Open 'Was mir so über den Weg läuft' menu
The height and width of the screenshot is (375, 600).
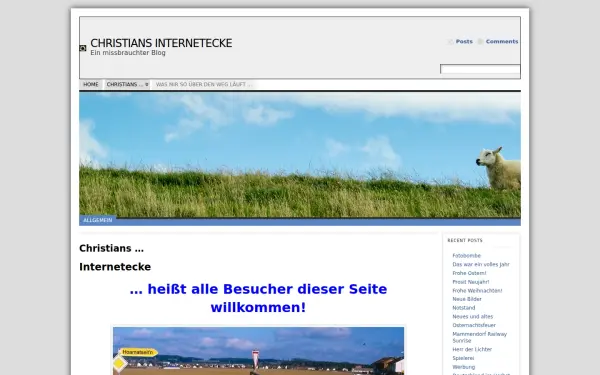(204, 84)
